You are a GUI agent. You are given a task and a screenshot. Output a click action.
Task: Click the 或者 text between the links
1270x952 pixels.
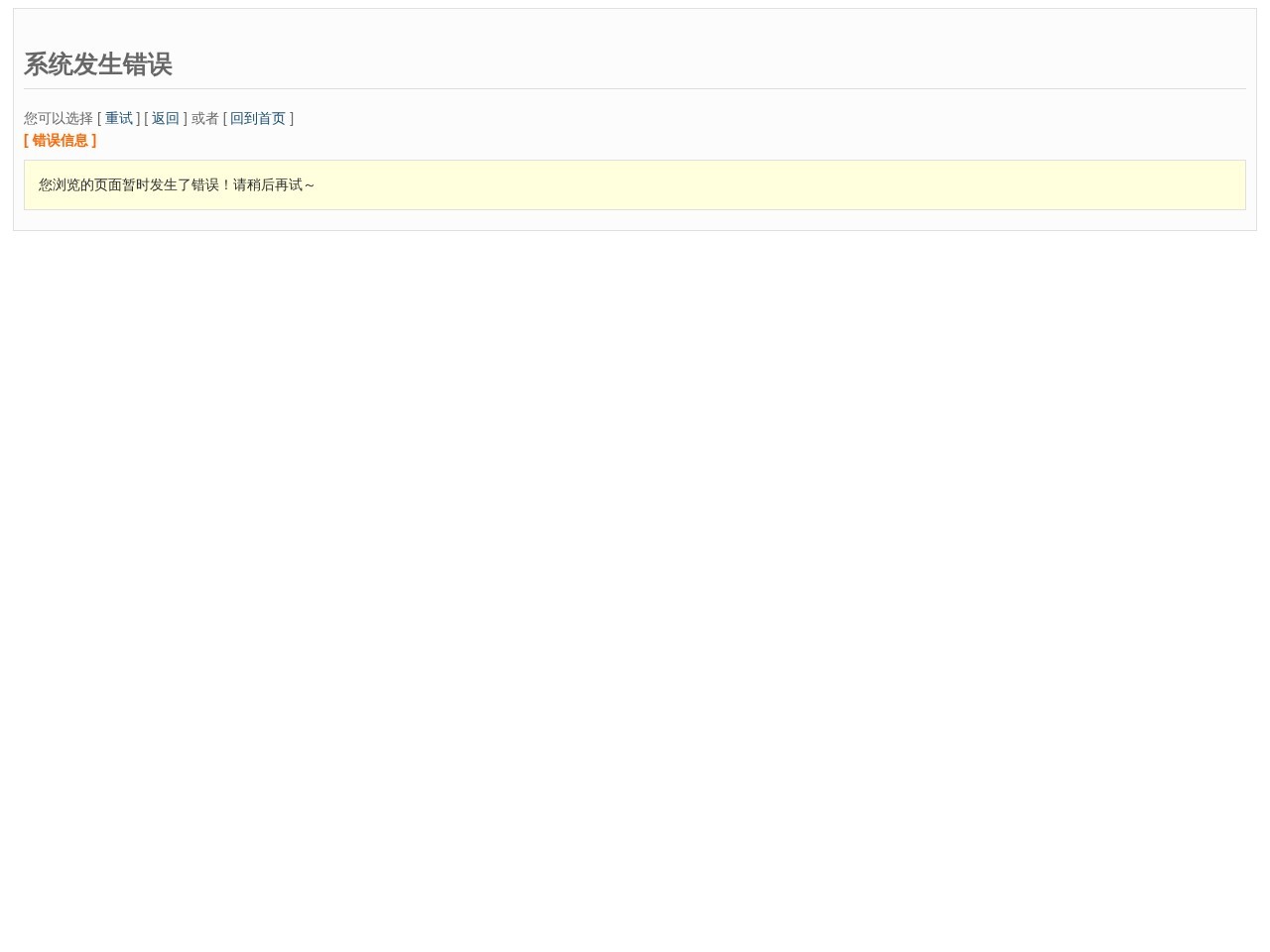point(204,119)
